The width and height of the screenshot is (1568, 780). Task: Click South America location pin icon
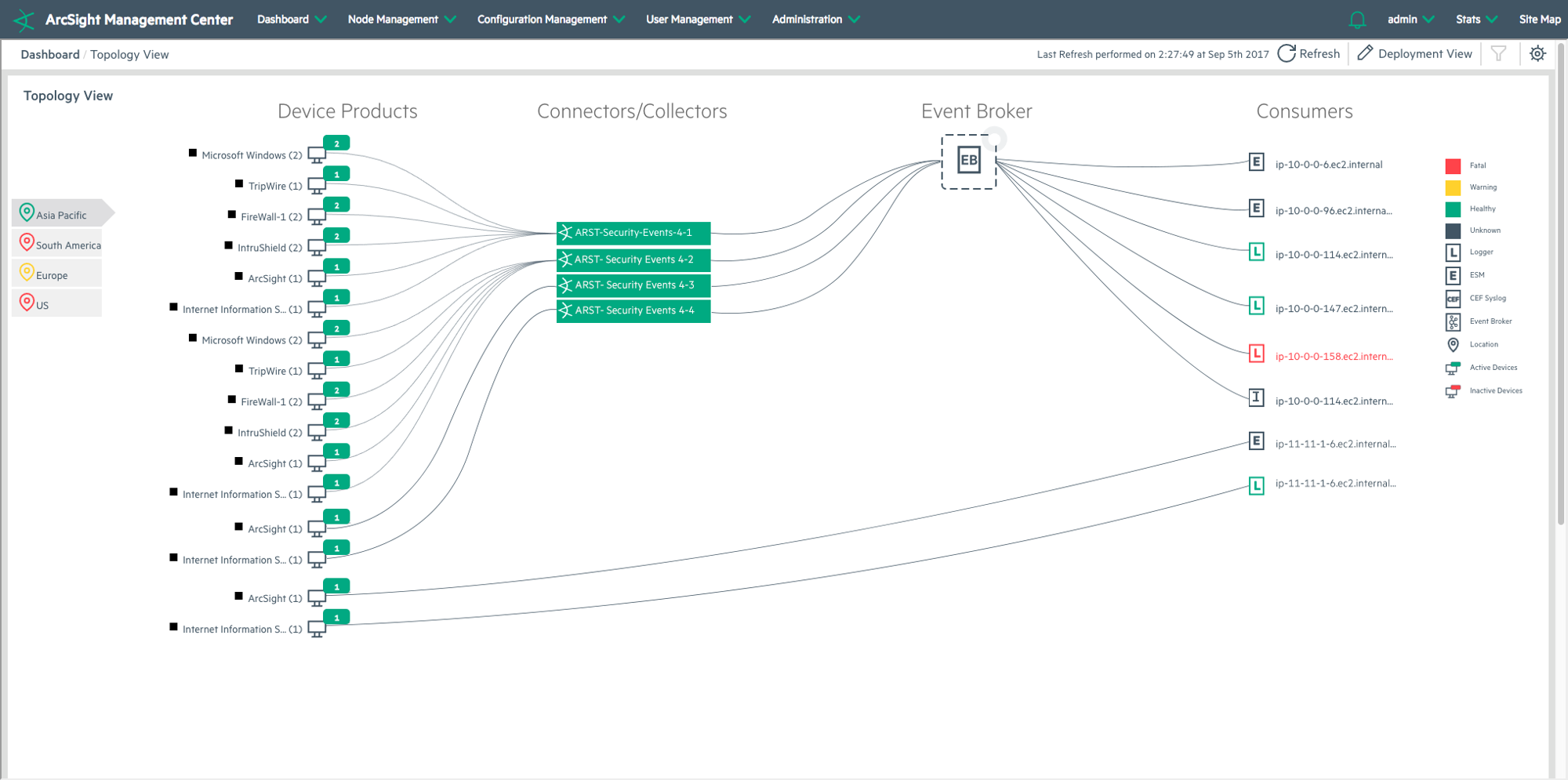click(27, 243)
